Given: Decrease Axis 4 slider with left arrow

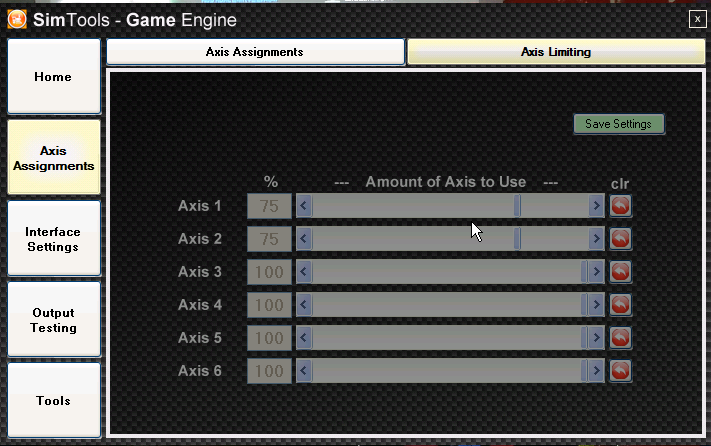Looking at the screenshot, I should point(304,305).
